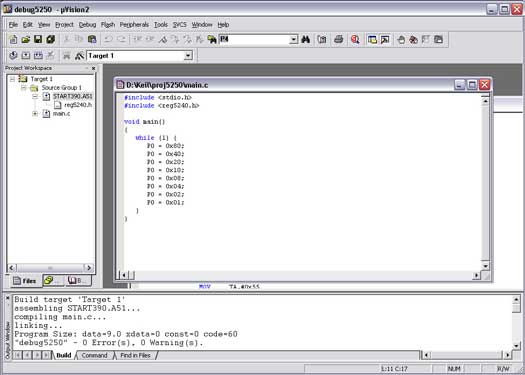Open the Target 1 dropdown
The height and width of the screenshot is (375, 525).
pos(188,56)
